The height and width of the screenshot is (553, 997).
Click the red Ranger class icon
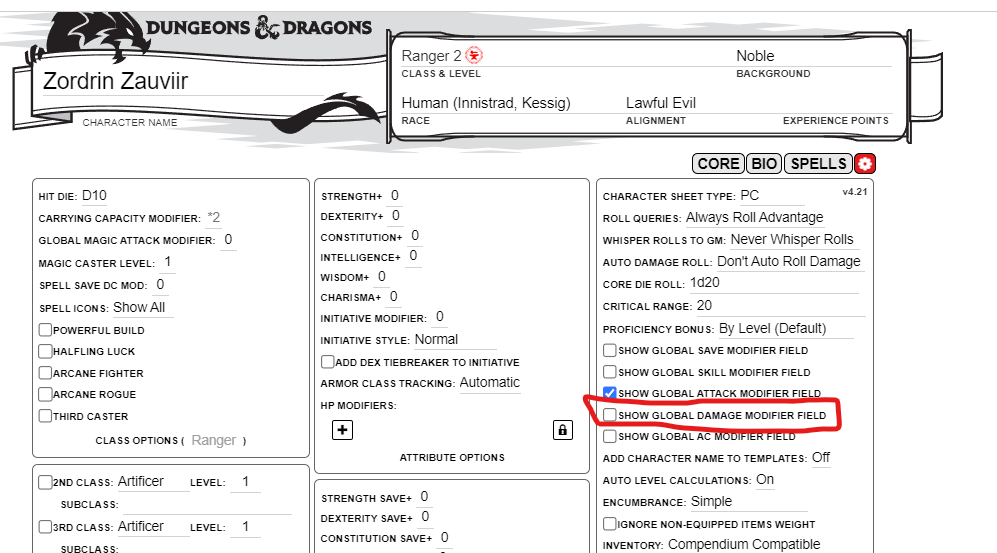click(474, 56)
